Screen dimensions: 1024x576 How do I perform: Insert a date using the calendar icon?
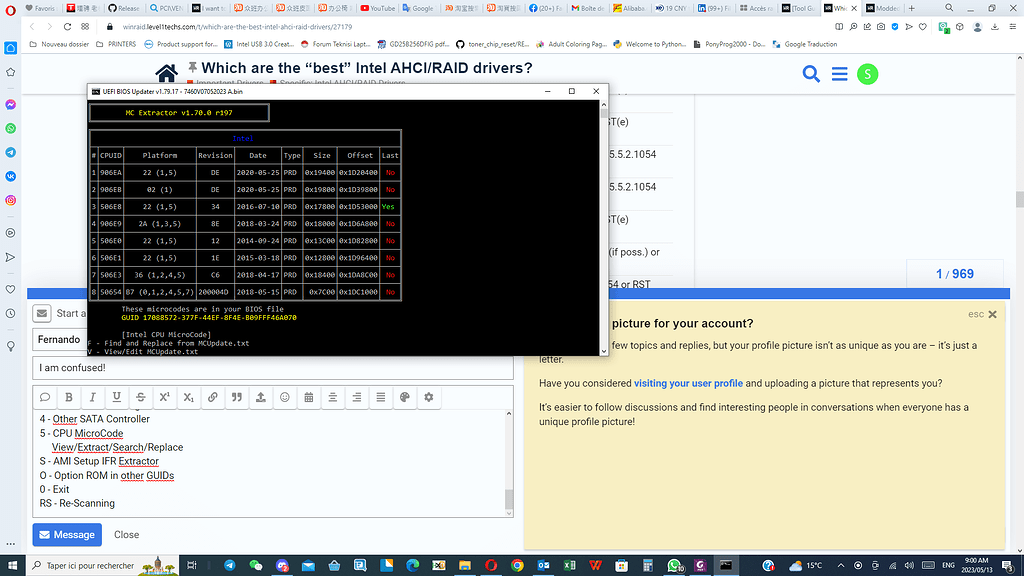(309, 399)
